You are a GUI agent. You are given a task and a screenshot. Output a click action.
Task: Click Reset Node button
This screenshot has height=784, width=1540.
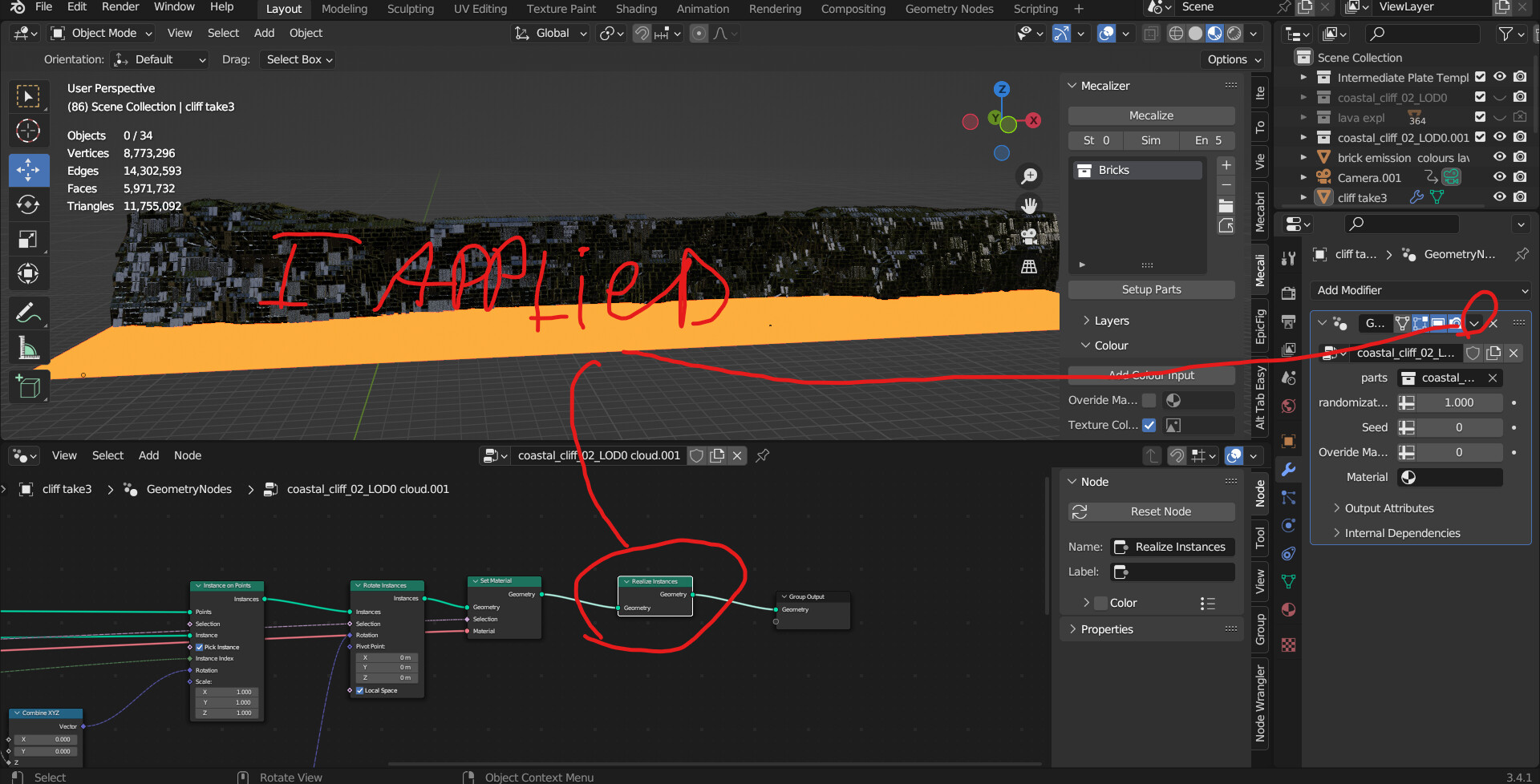(1151, 511)
